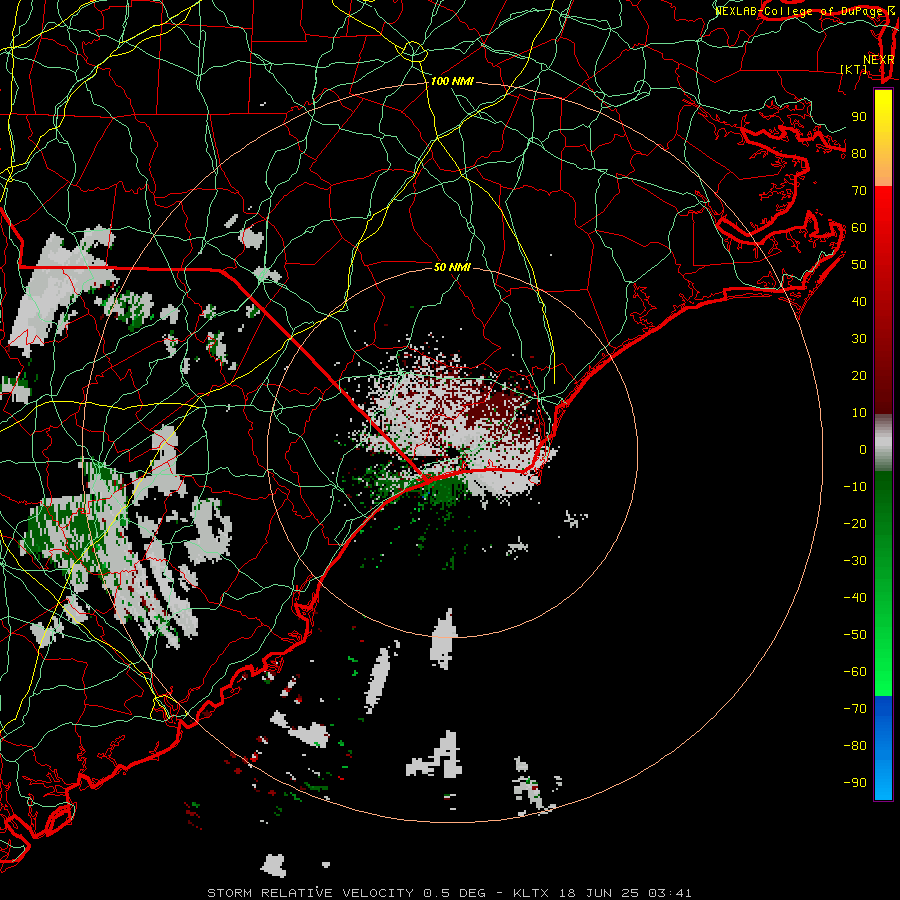Click the 18 JUN 25 date in caption
Screen dimensions: 900x900
pos(599,893)
